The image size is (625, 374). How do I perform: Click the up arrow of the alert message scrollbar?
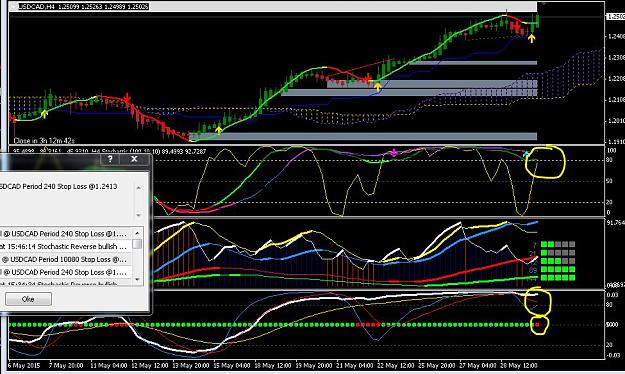point(139,188)
